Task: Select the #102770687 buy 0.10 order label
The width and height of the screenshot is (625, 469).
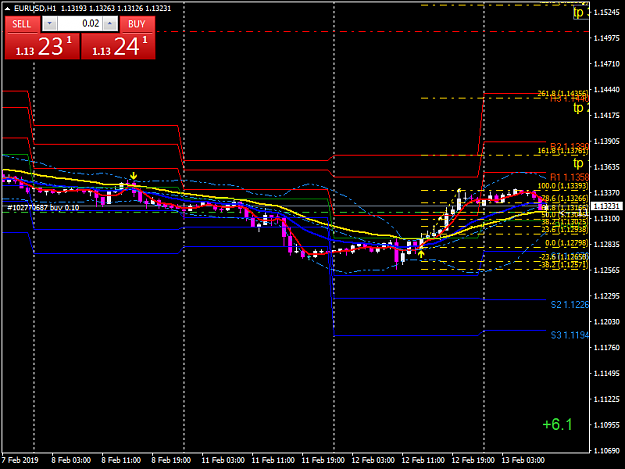Action: pos(43,208)
